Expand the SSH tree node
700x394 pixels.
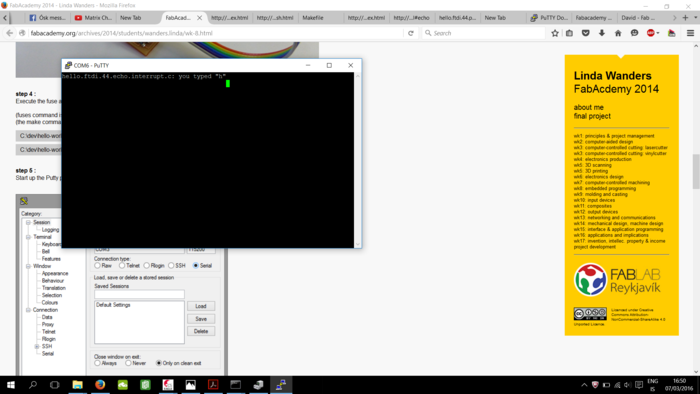coord(37,346)
